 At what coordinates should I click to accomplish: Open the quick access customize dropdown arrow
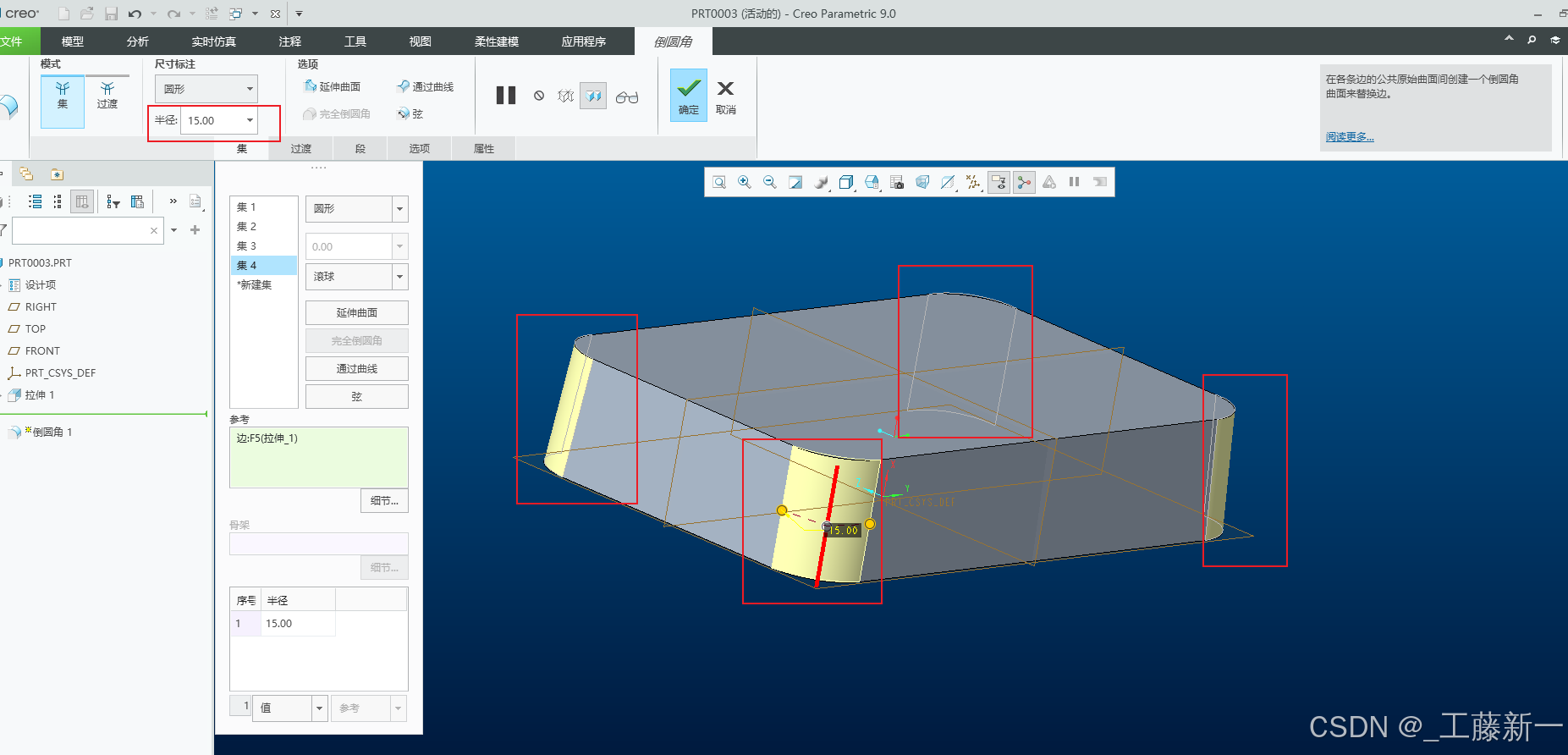[299, 14]
